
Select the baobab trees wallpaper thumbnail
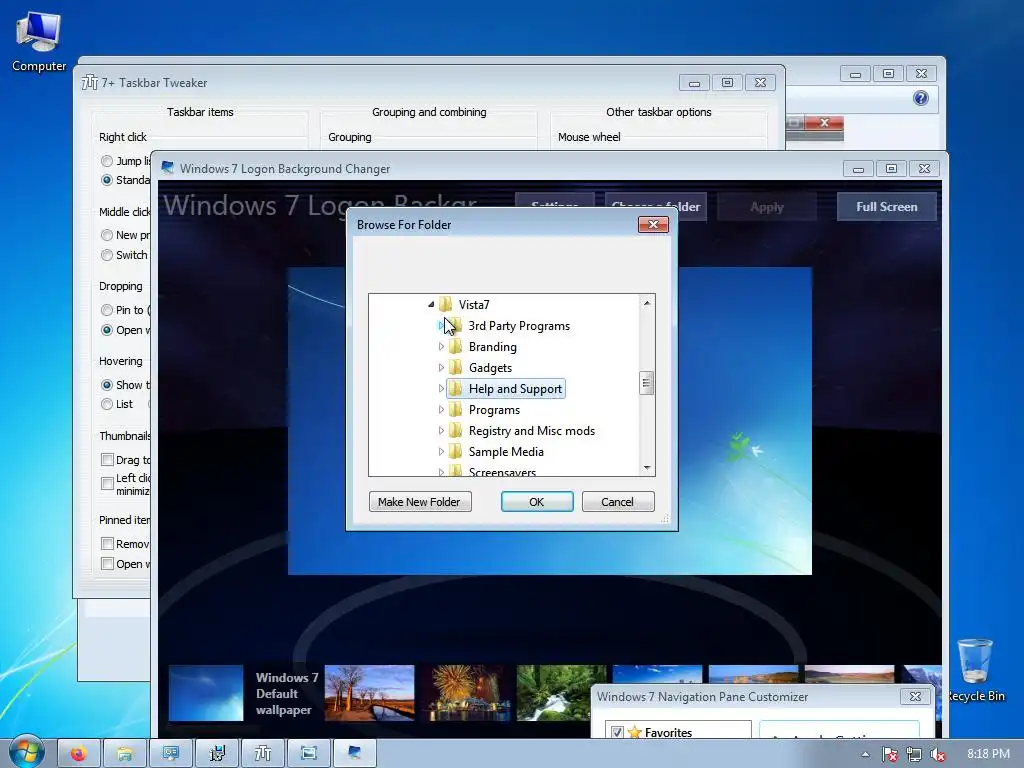(369, 693)
